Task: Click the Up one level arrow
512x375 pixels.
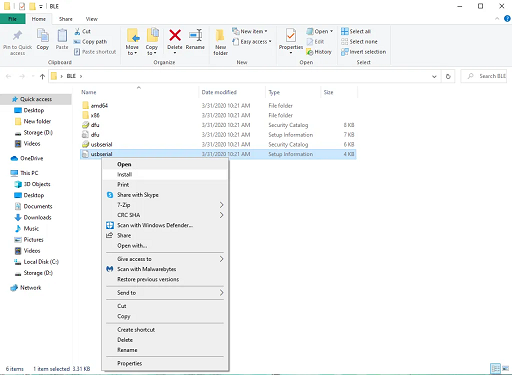Action: pyautogui.click(x=42, y=76)
